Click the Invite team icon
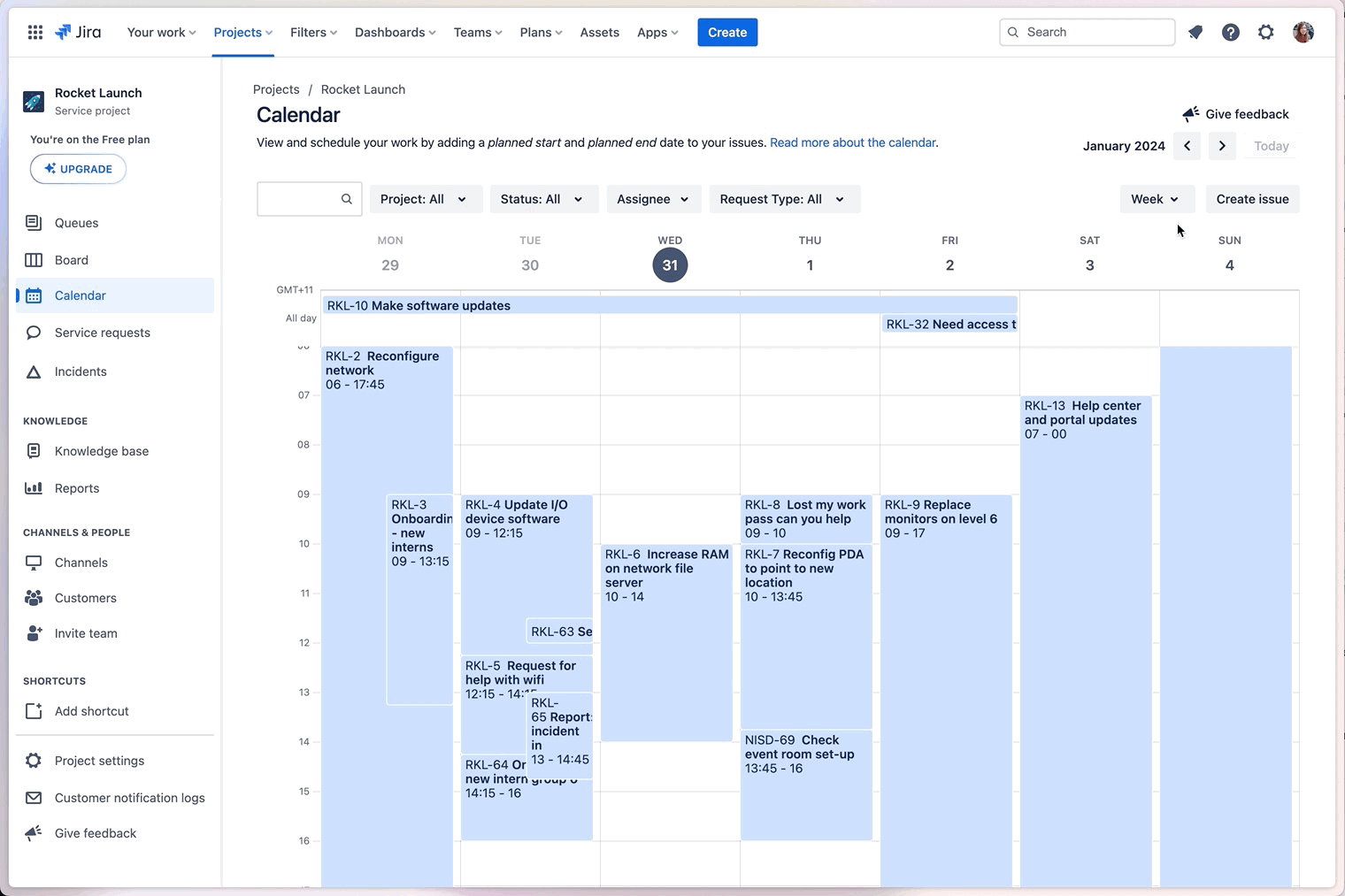Viewport: 1345px width, 896px height. (x=34, y=633)
